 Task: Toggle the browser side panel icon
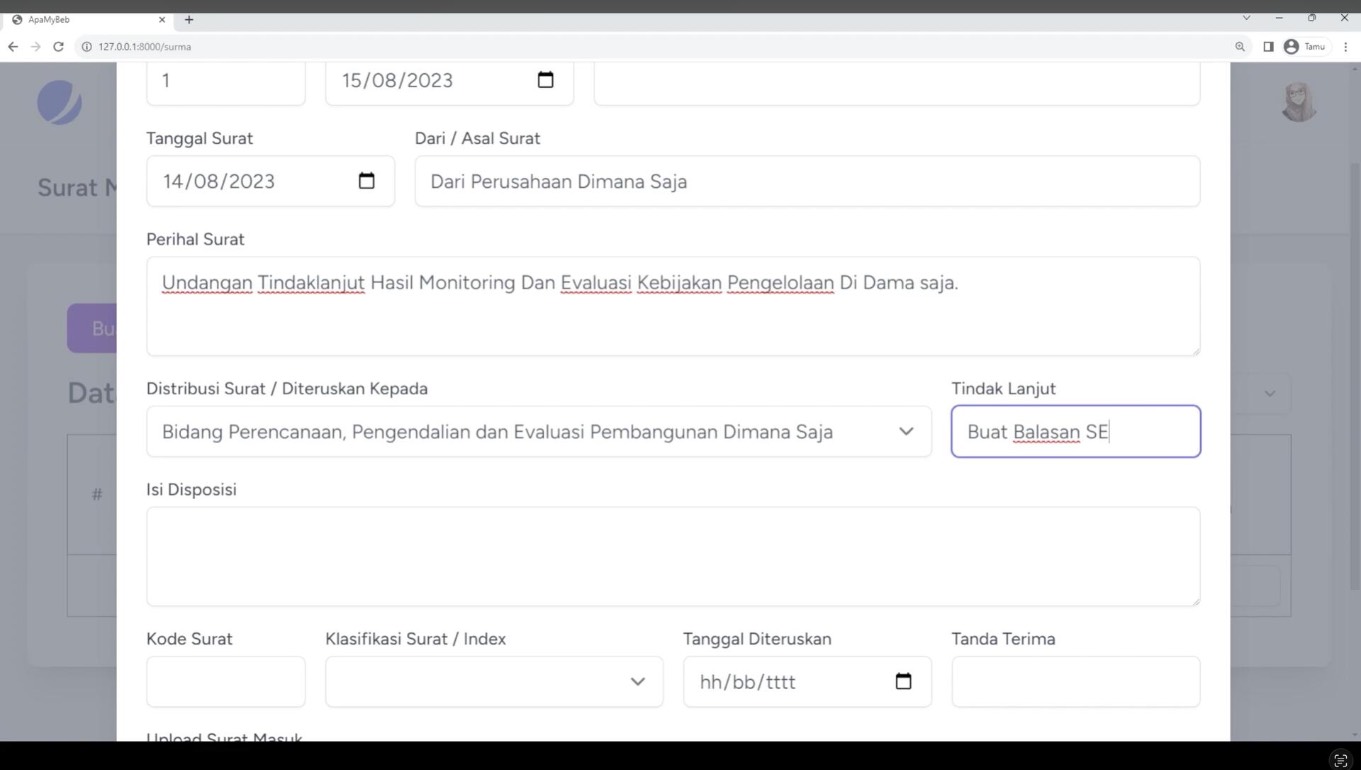tap(1268, 47)
